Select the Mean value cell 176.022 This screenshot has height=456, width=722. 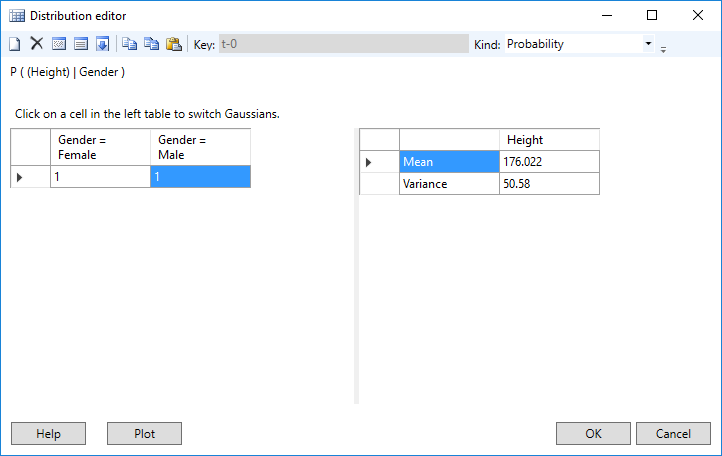[549, 162]
